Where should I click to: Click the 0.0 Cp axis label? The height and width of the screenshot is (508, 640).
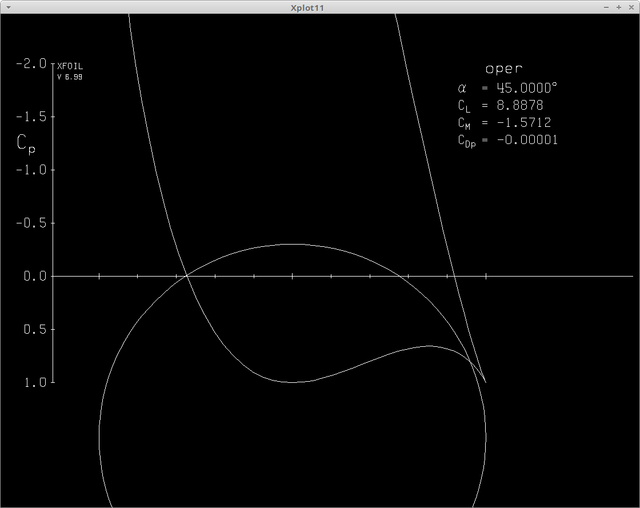click(x=35, y=277)
